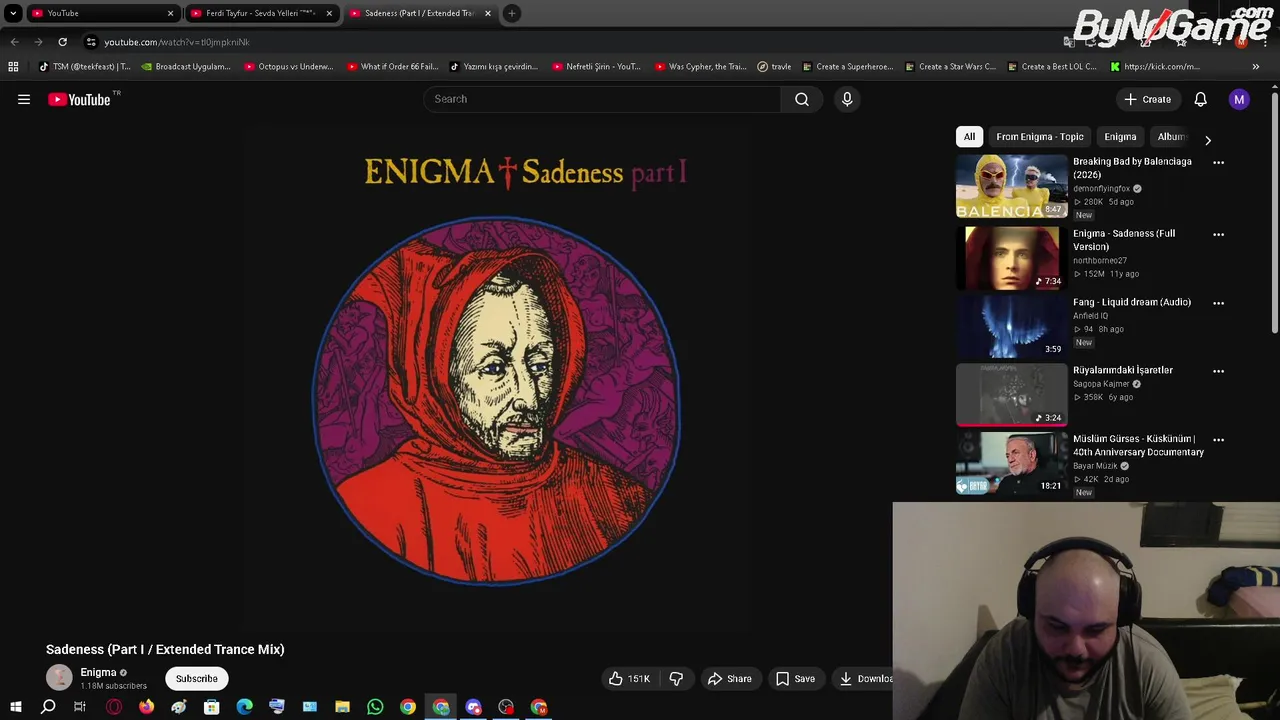This screenshot has height=720, width=1280.
Task: Open the tab search dropdown arrow
Action: pos(13,13)
